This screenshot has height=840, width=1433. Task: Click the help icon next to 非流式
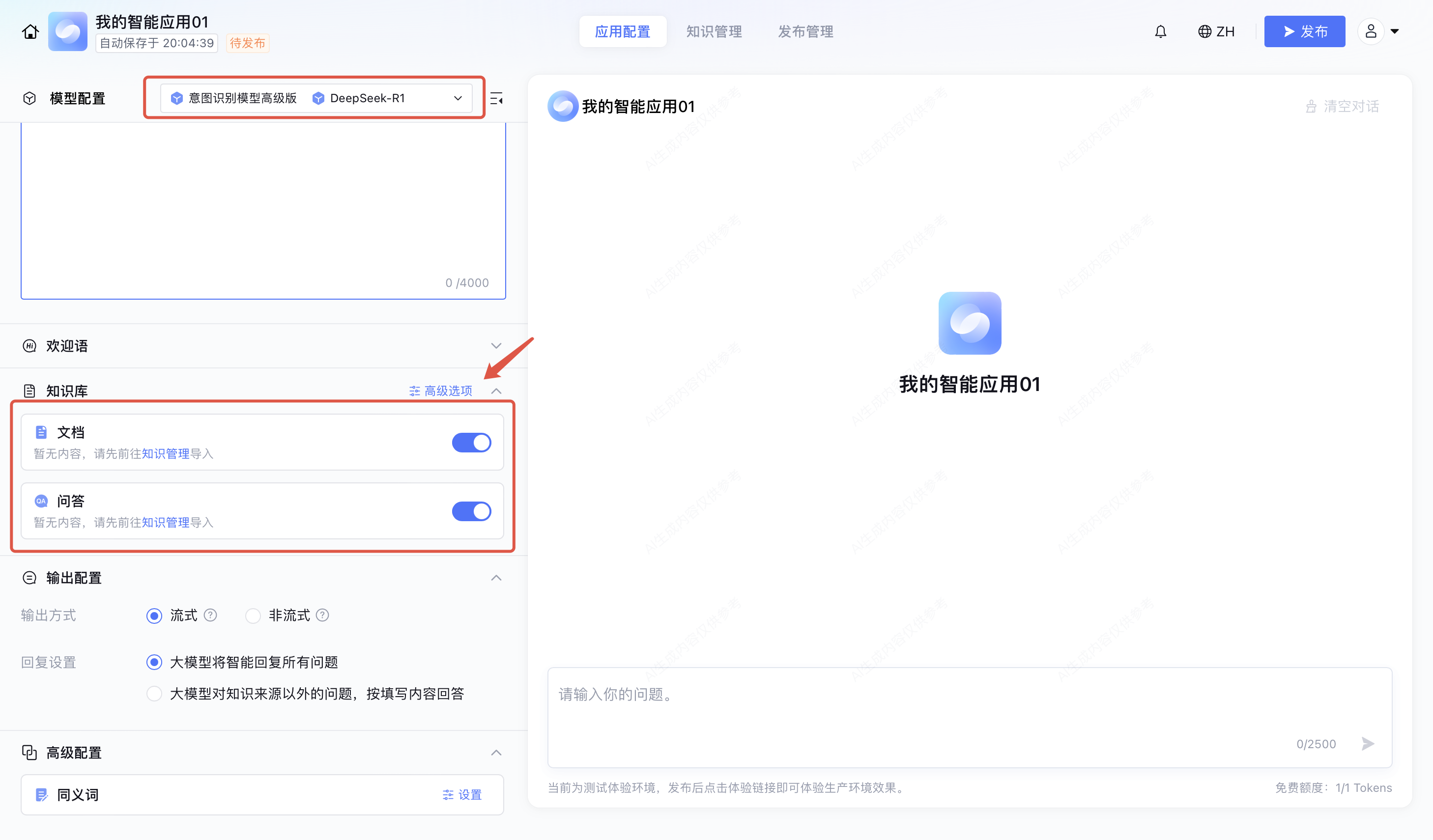pyautogui.click(x=322, y=615)
